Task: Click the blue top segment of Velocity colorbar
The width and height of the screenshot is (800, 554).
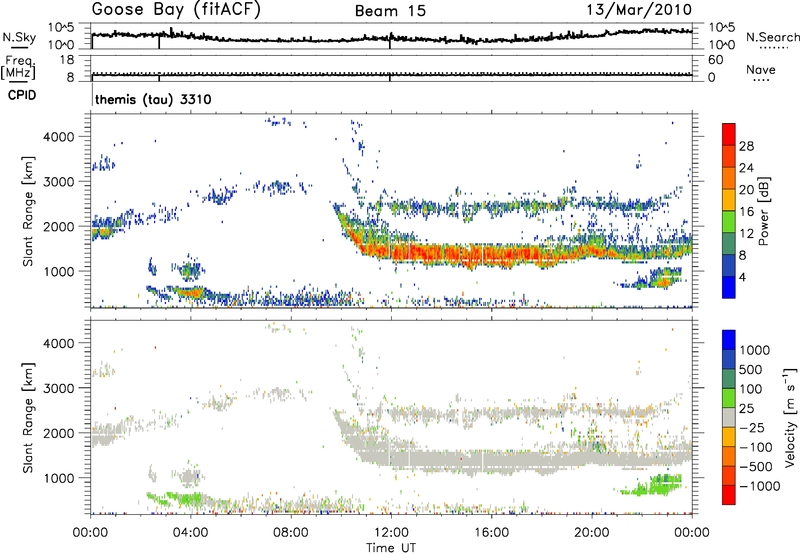Action: (729, 340)
